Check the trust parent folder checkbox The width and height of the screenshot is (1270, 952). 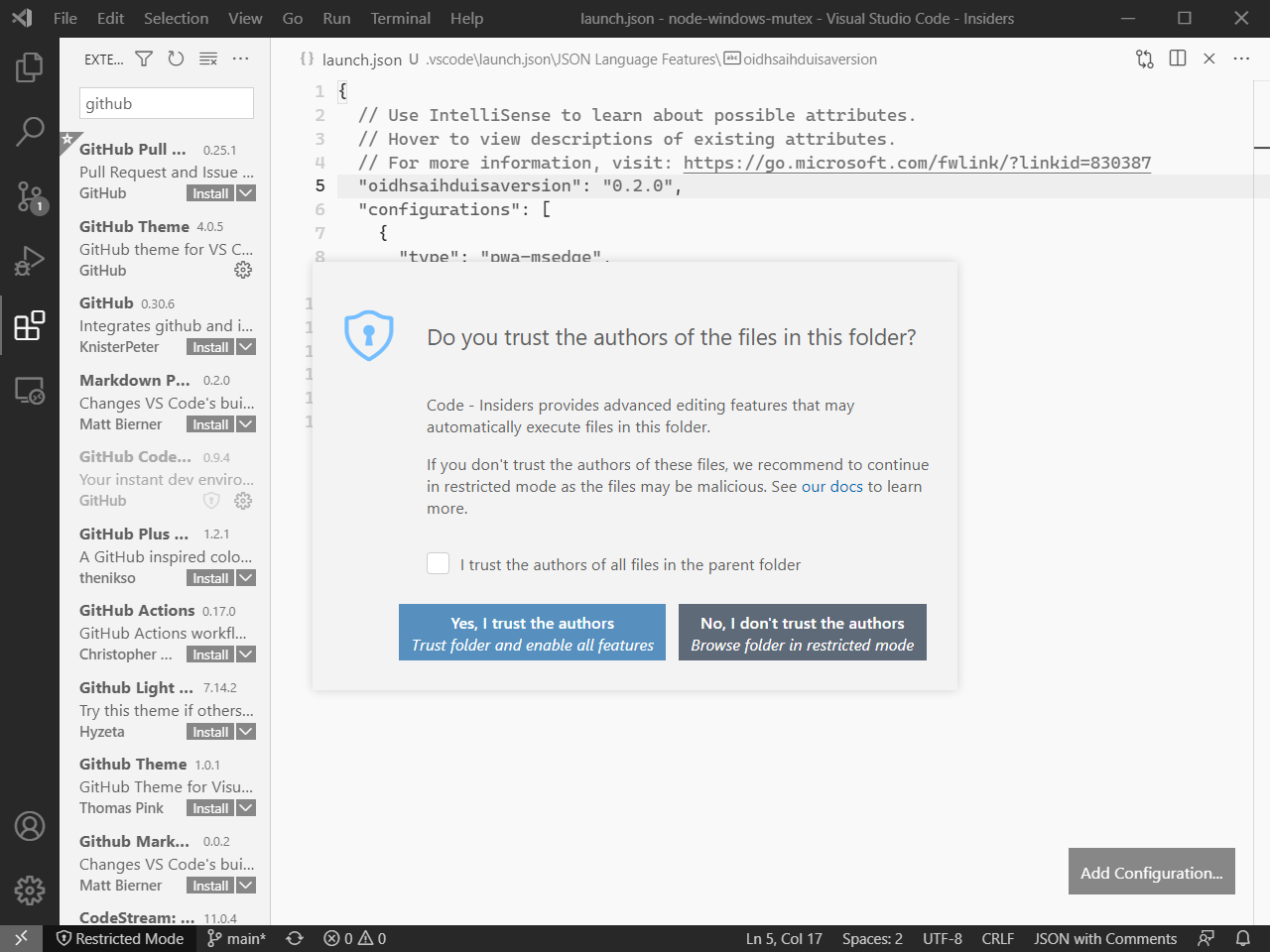(438, 562)
